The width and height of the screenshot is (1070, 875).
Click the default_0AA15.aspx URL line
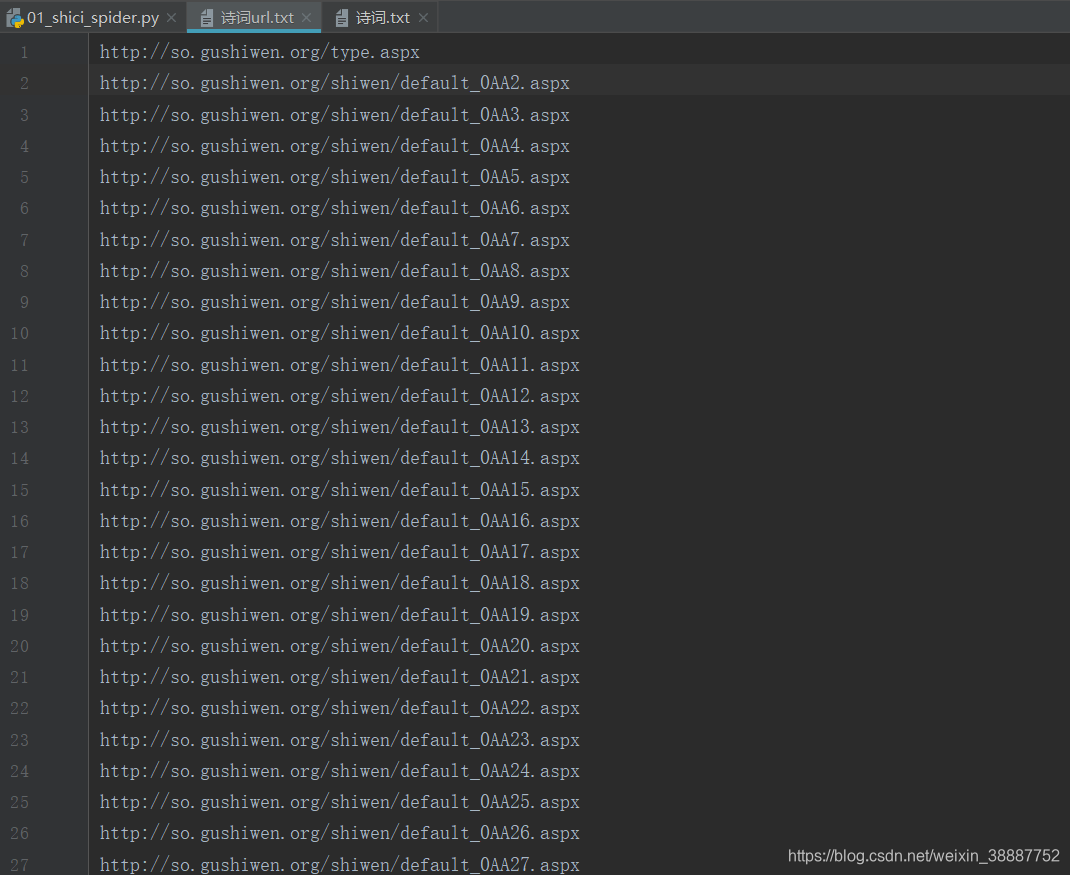pos(340,490)
